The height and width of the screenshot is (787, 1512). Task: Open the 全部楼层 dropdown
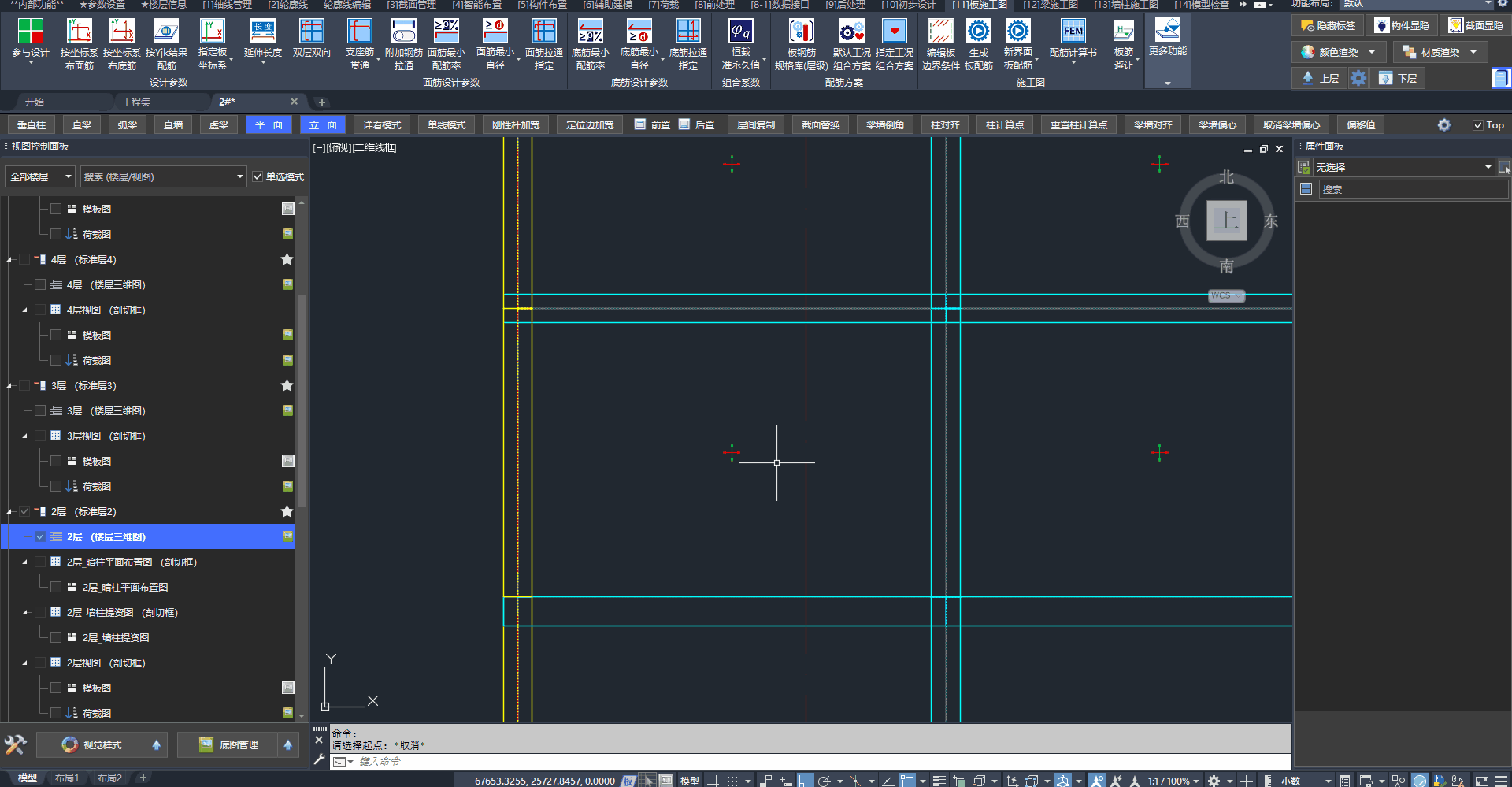point(40,177)
